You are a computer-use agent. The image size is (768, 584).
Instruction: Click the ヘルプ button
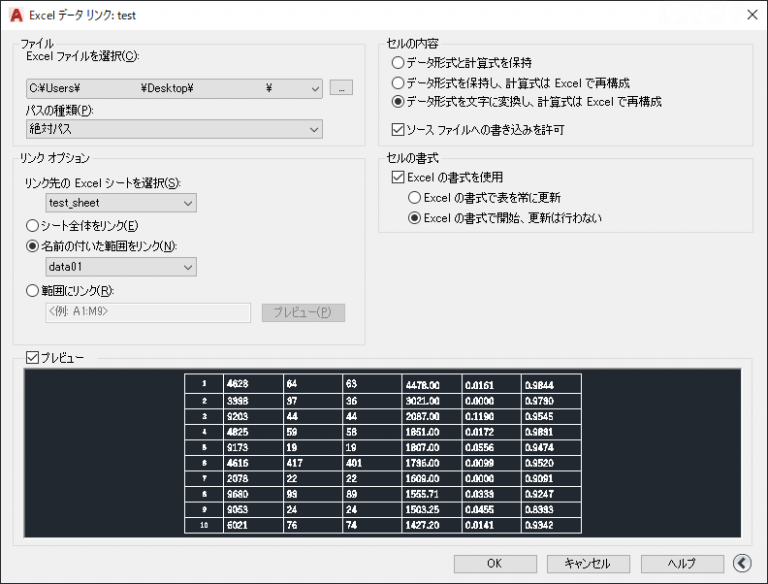coord(682,564)
